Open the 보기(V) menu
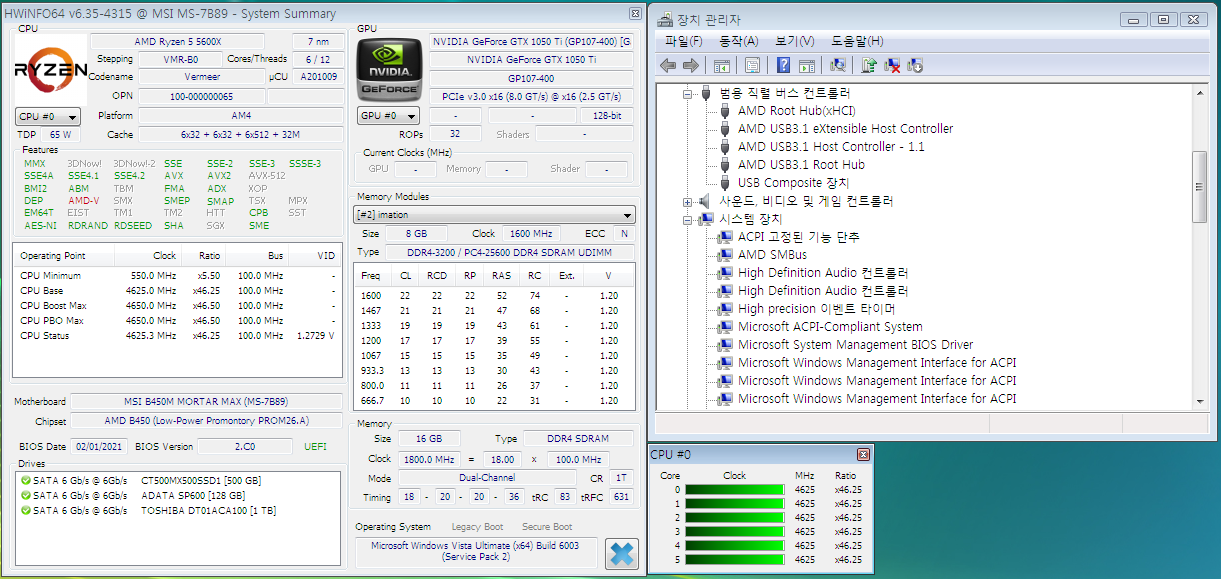 pos(794,41)
